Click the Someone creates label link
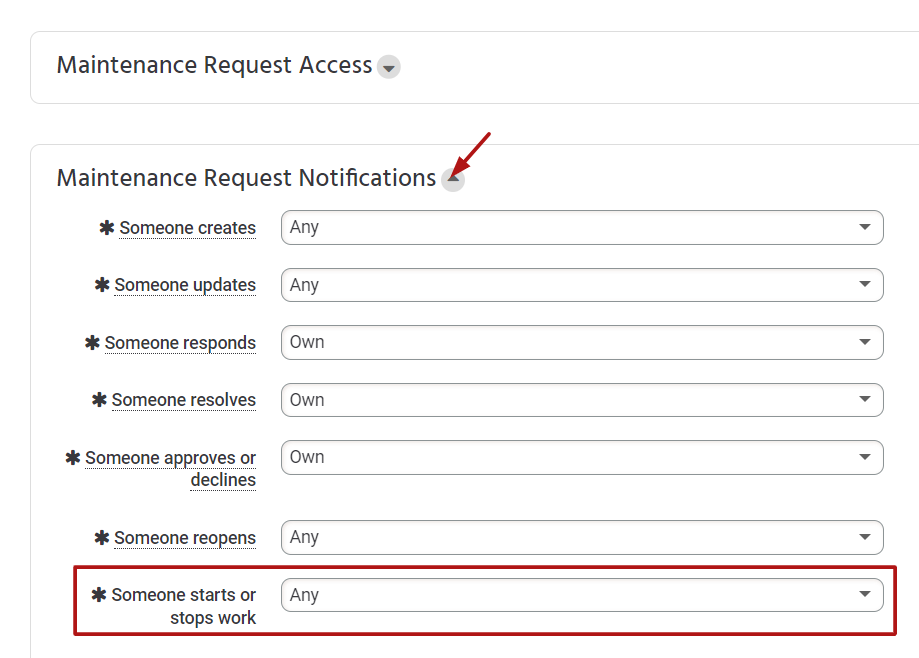 (x=188, y=228)
